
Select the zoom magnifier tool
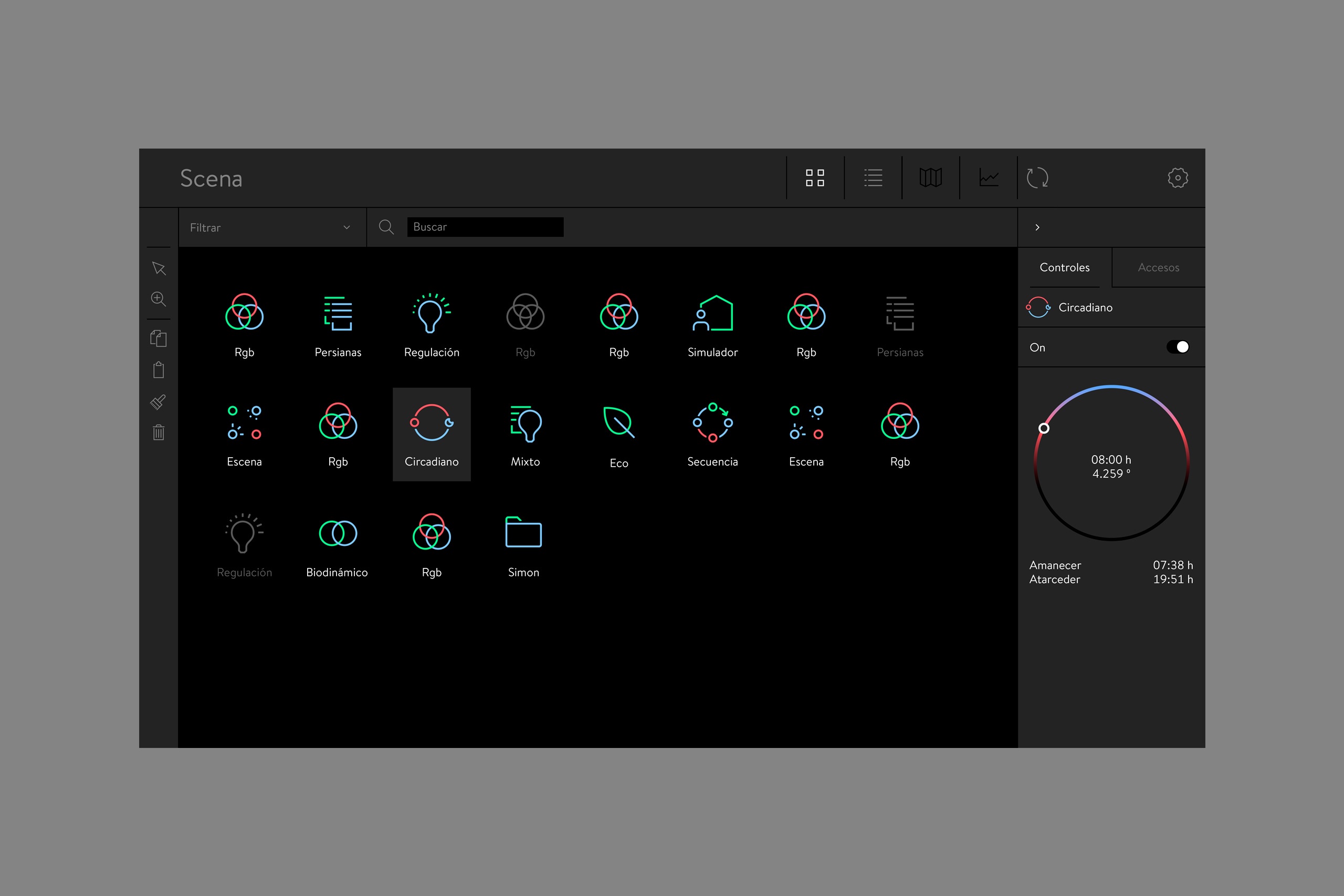pos(158,299)
